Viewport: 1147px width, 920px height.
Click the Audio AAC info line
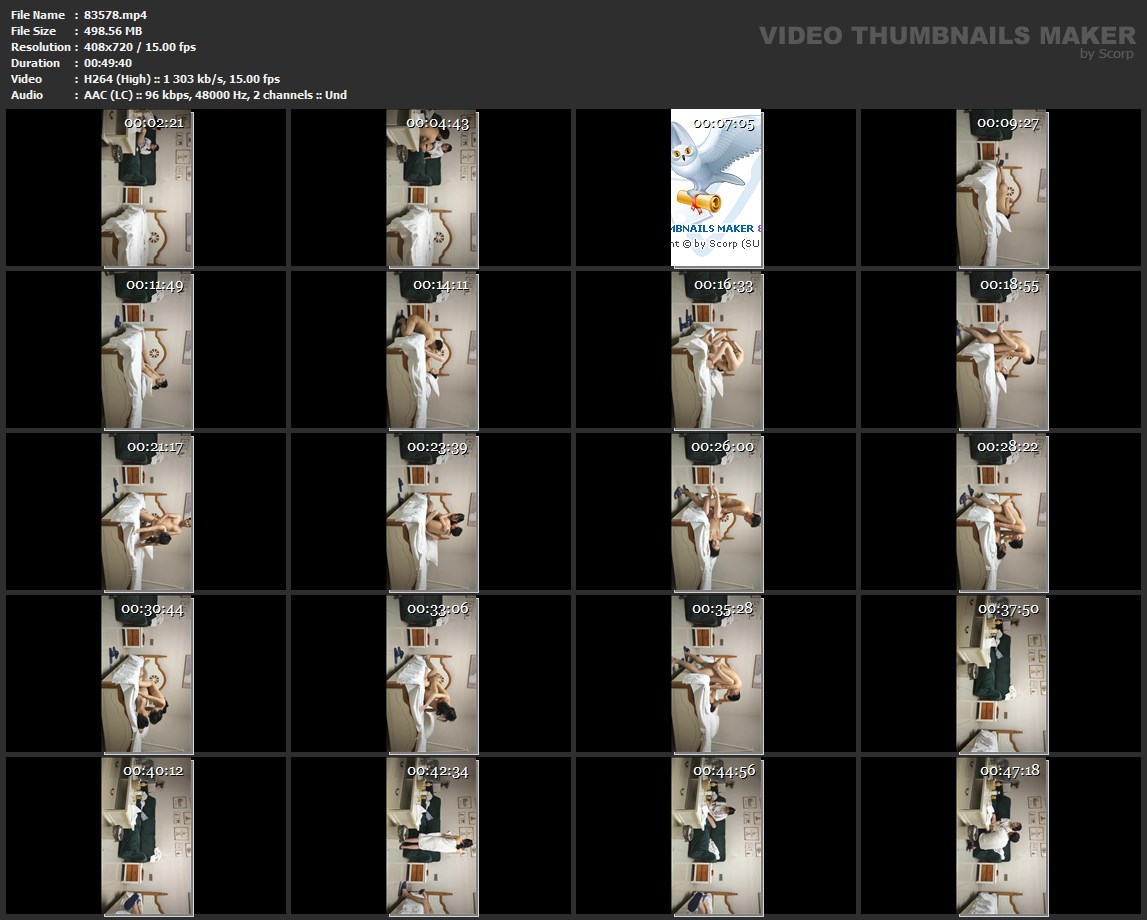[x=215, y=95]
